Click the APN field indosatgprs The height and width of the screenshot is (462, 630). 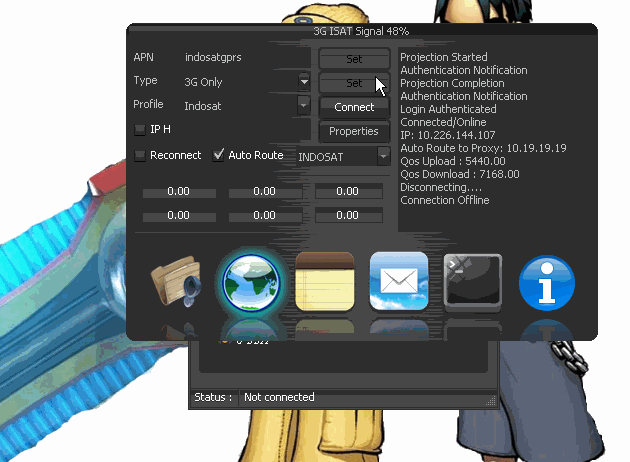(x=245, y=57)
